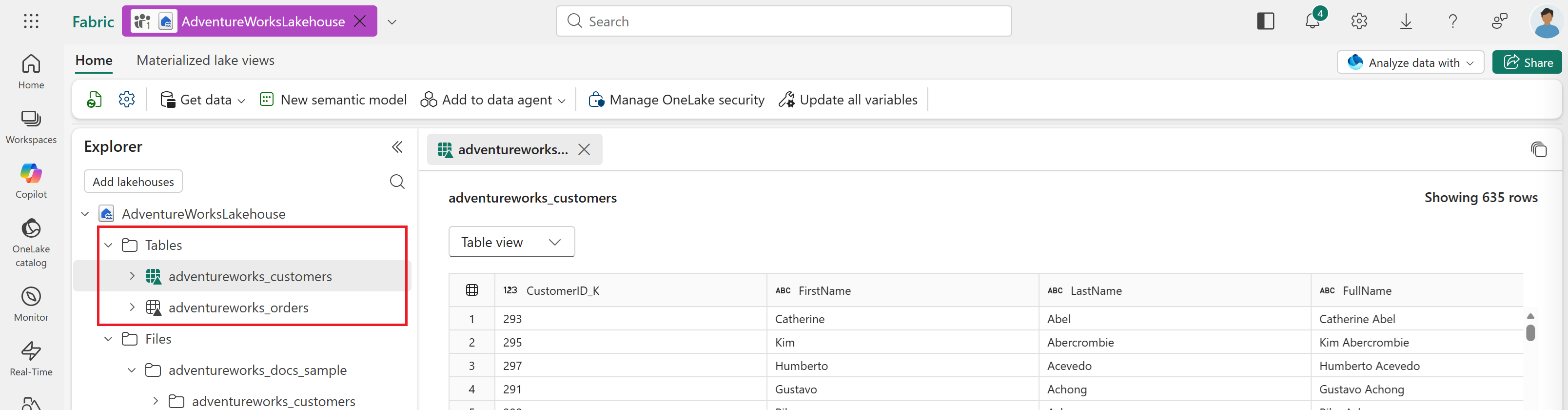Open the settings gear in the header
1568x410 pixels.
pyautogui.click(x=1359, y=21)
